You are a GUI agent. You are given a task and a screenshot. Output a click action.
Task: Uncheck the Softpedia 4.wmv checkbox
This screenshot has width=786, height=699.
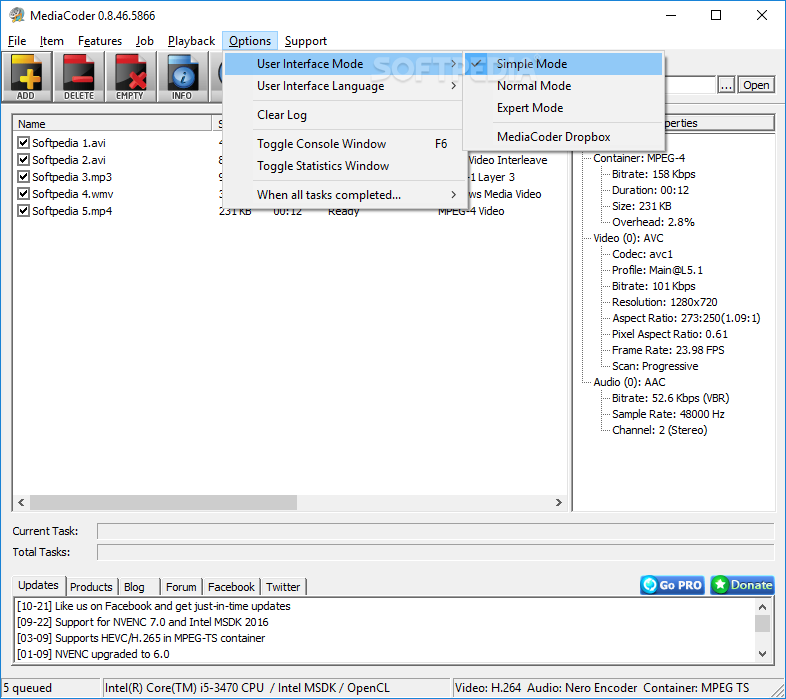point(23,194)
